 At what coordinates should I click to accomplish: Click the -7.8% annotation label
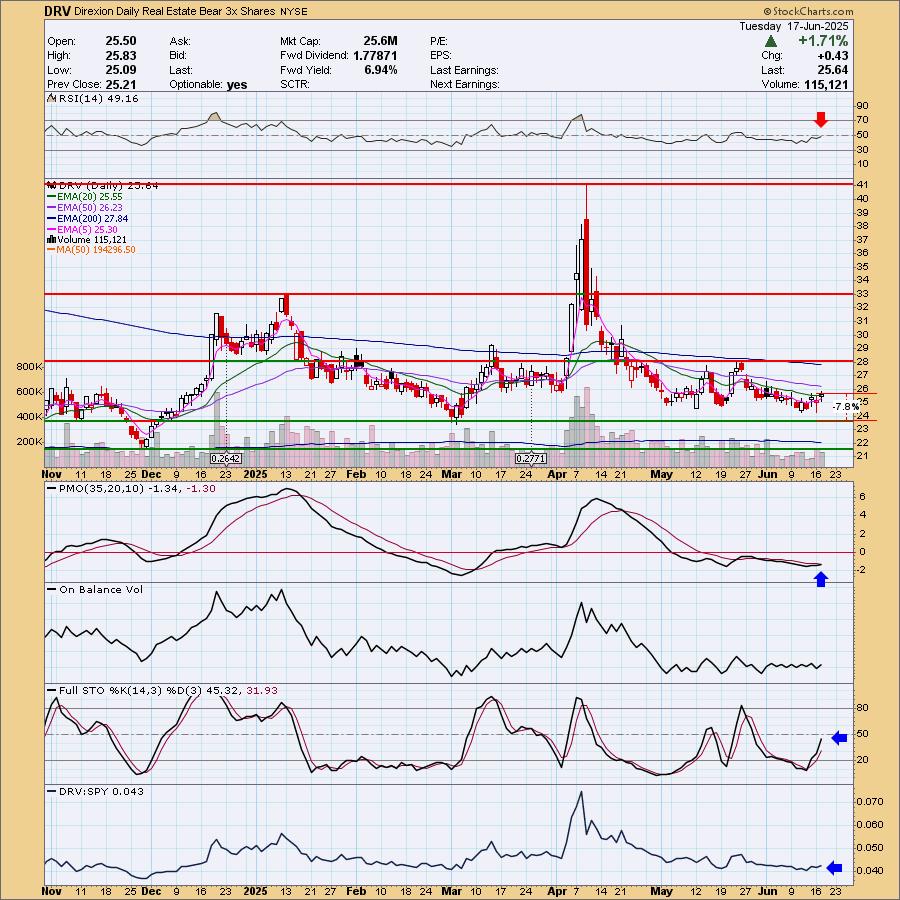847,407
